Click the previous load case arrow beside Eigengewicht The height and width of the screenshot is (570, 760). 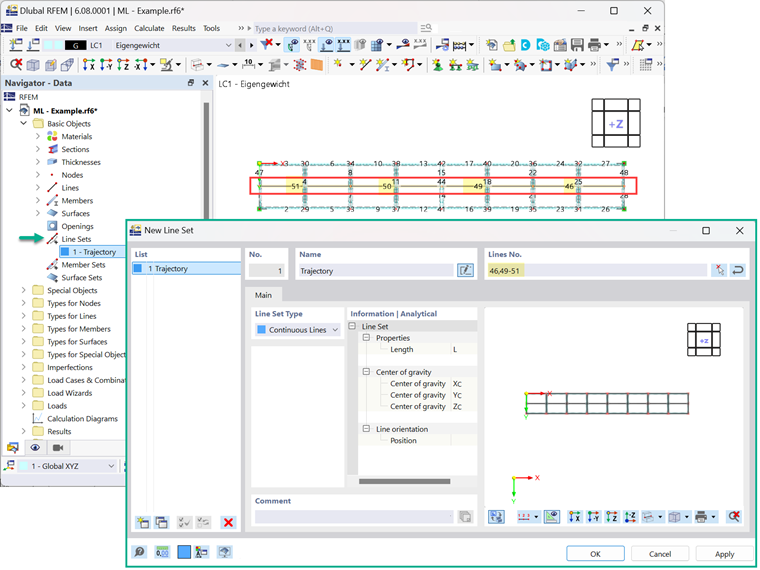240,45
